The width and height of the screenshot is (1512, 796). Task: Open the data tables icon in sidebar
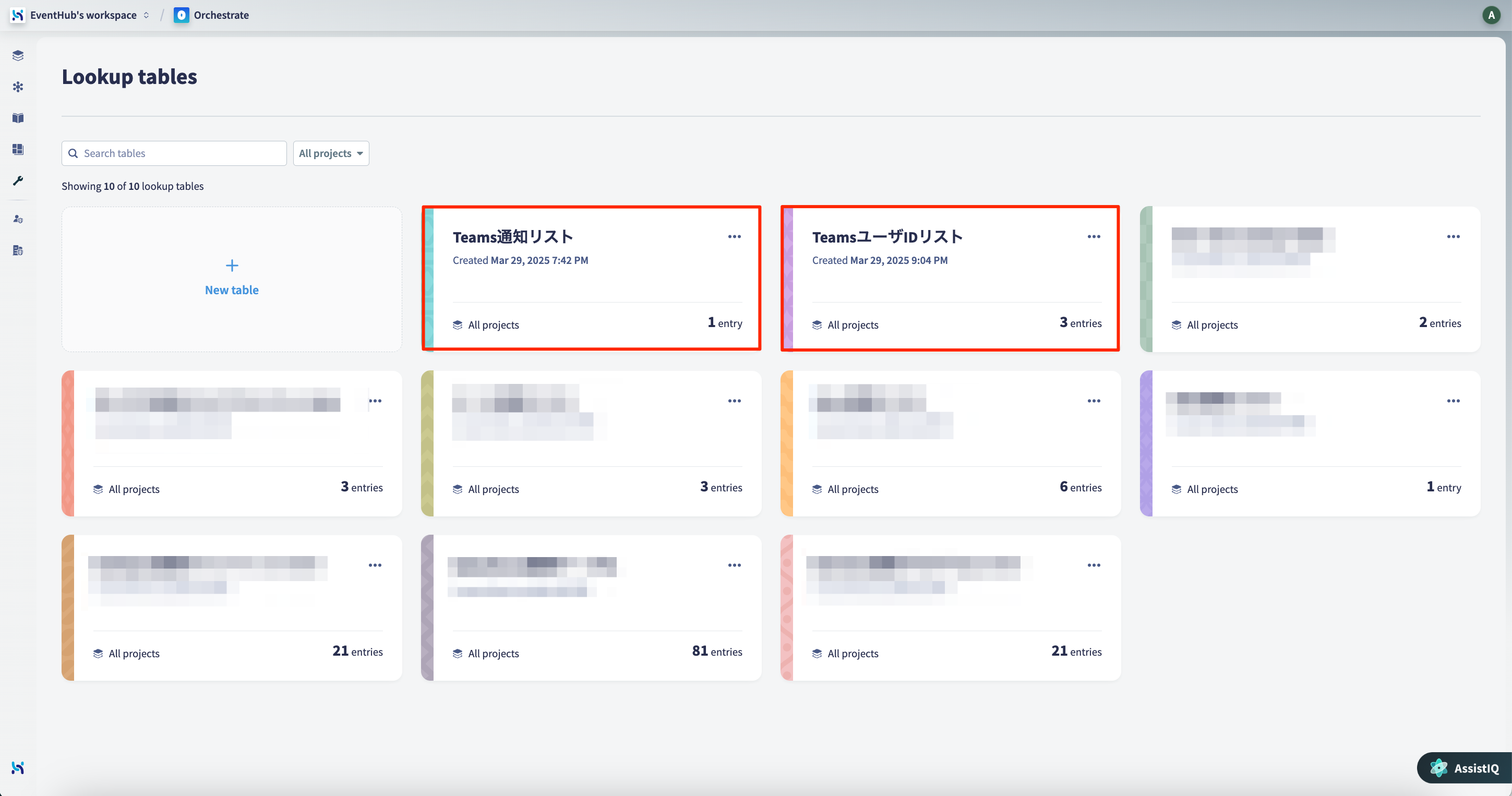tap(18, 250)
